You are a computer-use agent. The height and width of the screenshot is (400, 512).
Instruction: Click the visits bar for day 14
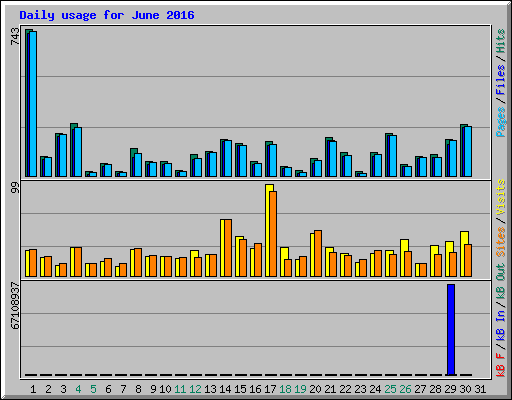[x=223, y=248]
